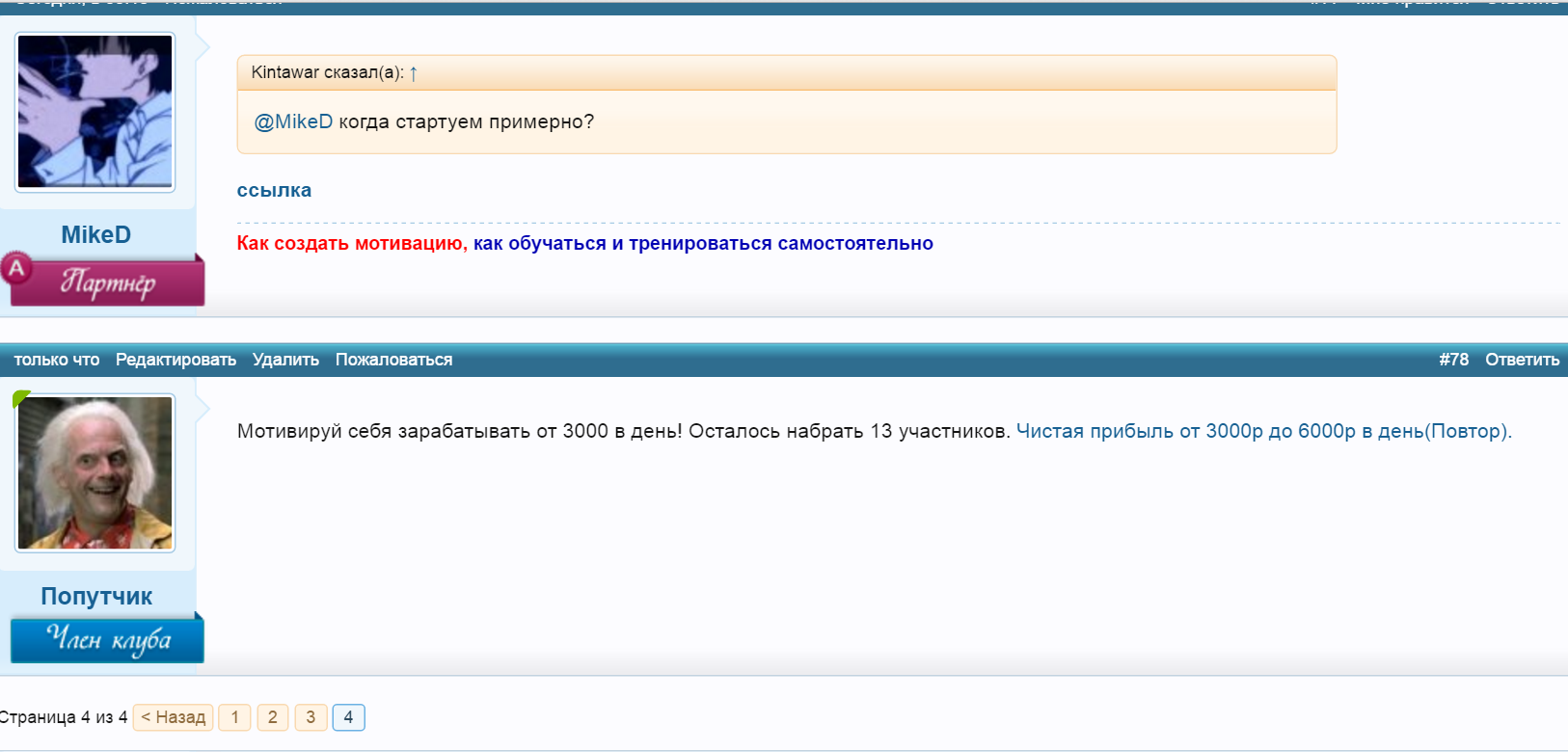Report the post via Пожаловаться

tap(393, 360)
